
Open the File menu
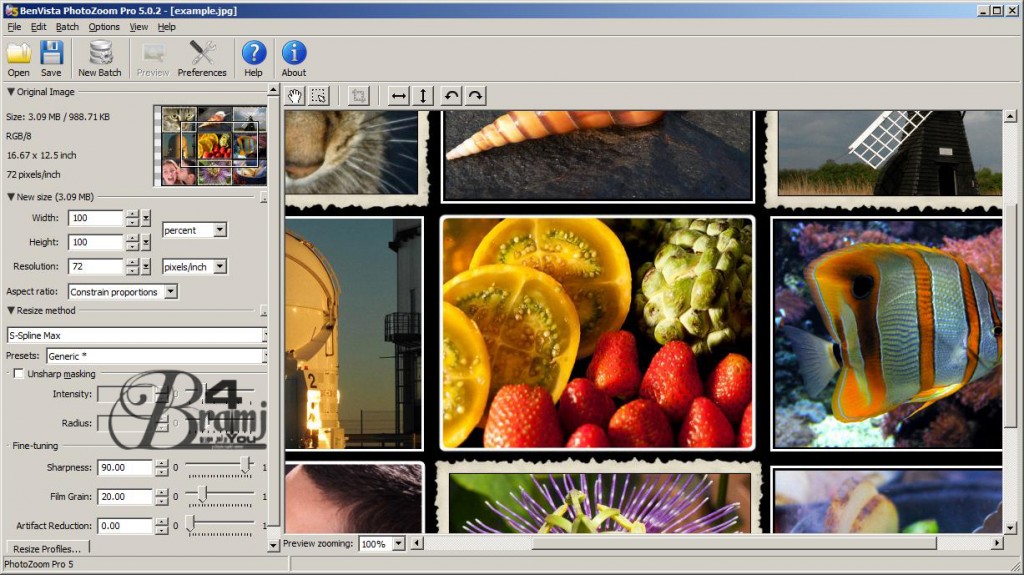coord(14,27)
